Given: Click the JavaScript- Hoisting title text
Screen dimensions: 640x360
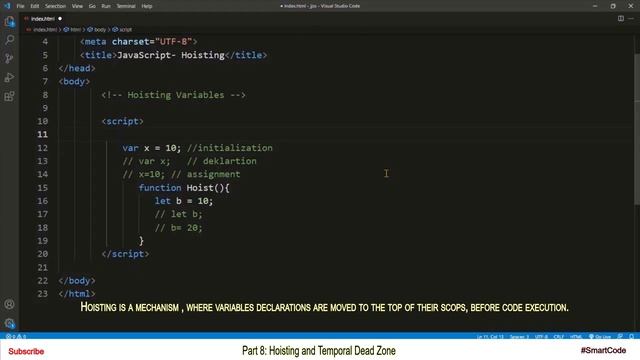Looking at the screenshot, I should (x=171, y=55).
